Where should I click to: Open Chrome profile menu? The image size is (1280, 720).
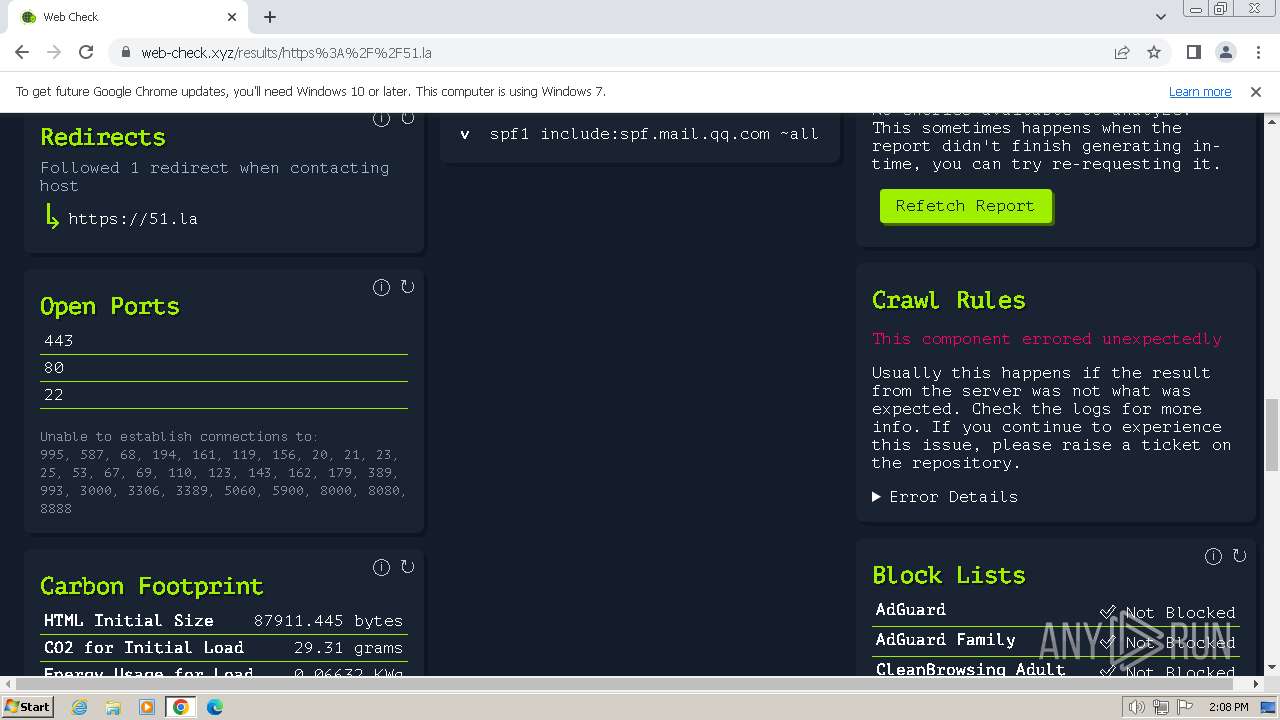point(1225,52)
